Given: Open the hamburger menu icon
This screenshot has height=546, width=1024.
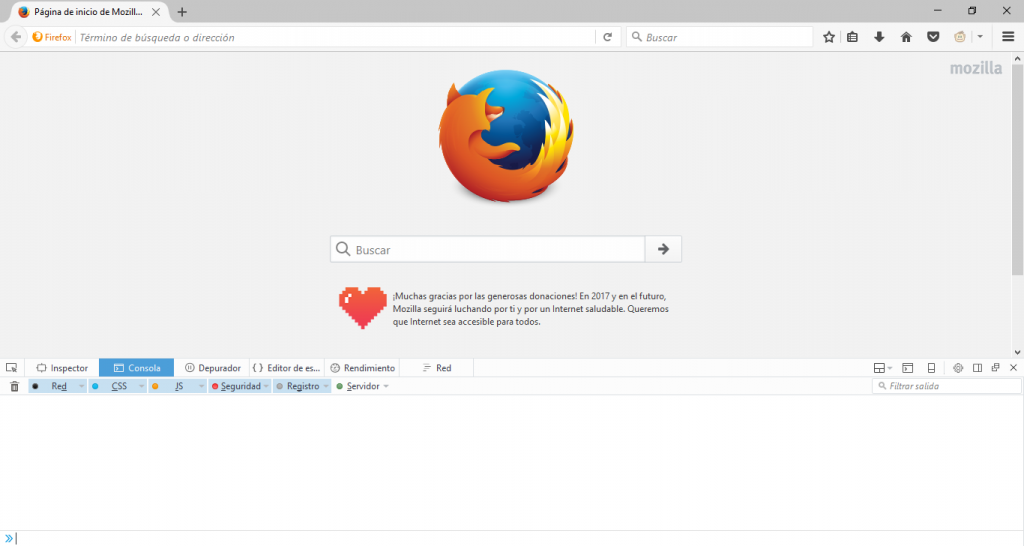Looking at the screenshot, I should click(x=1008, y=37).
